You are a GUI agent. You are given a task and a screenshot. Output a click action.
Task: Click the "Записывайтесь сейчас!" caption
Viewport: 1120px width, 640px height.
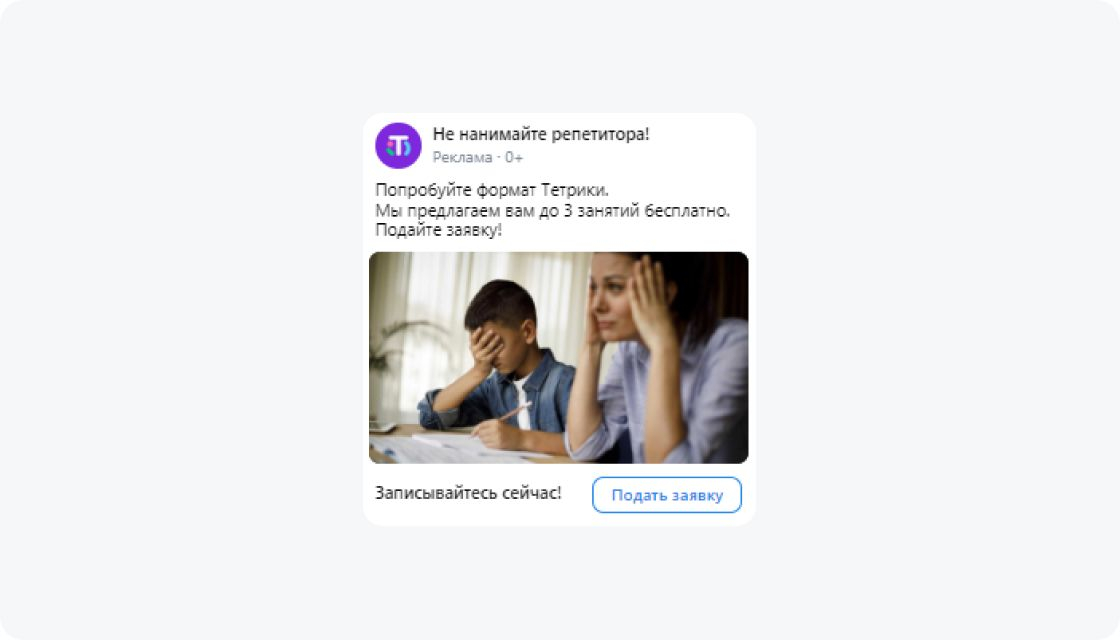[468, 494]
